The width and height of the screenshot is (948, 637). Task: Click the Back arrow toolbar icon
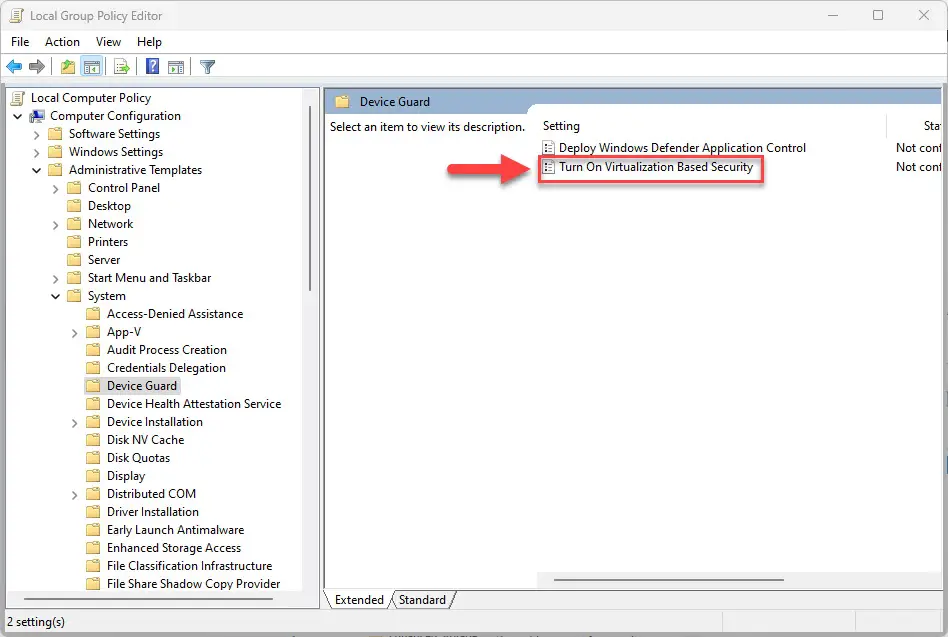(15, 66)
